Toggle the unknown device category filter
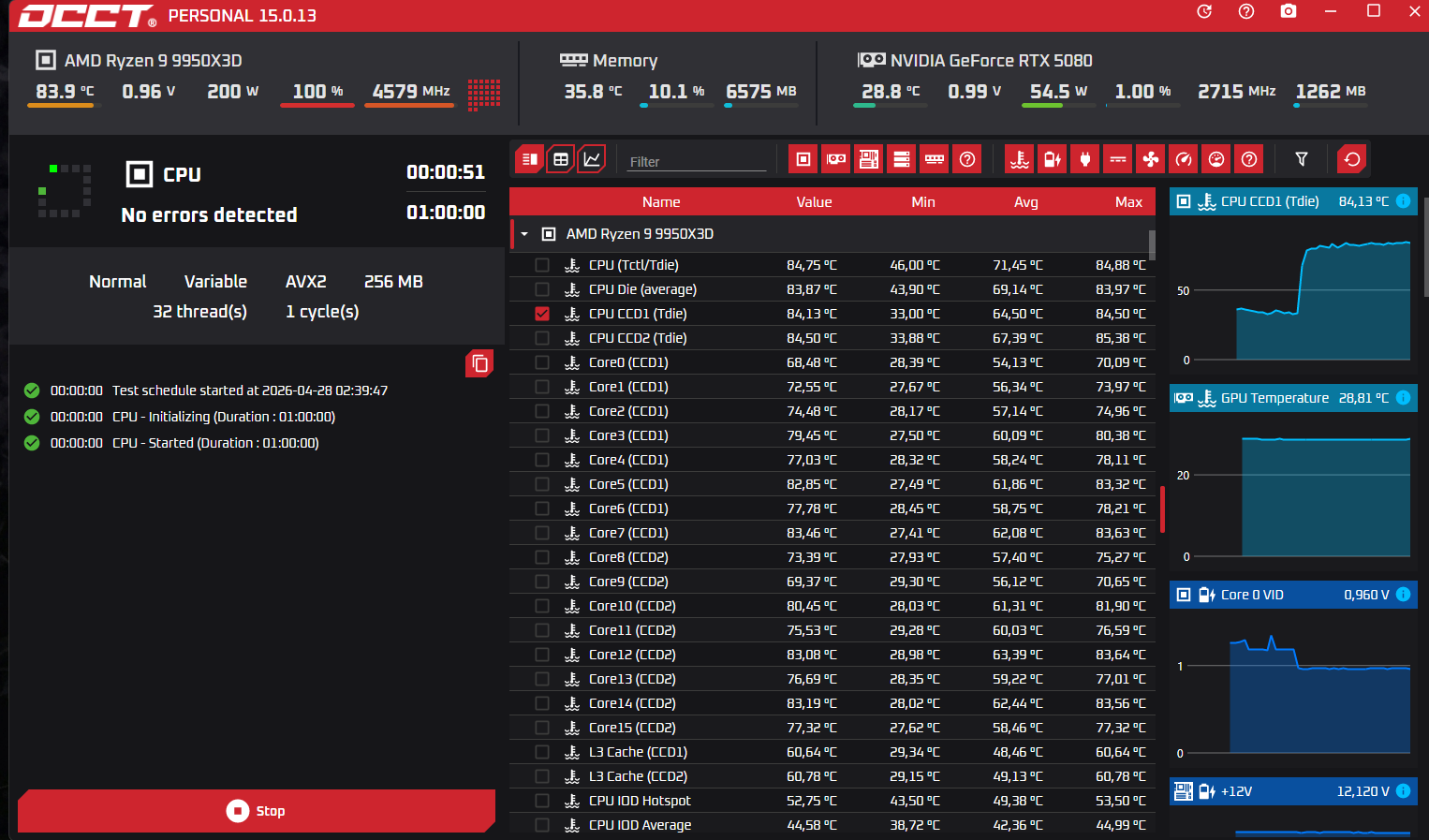1429x840 pixels. [967, 159]
